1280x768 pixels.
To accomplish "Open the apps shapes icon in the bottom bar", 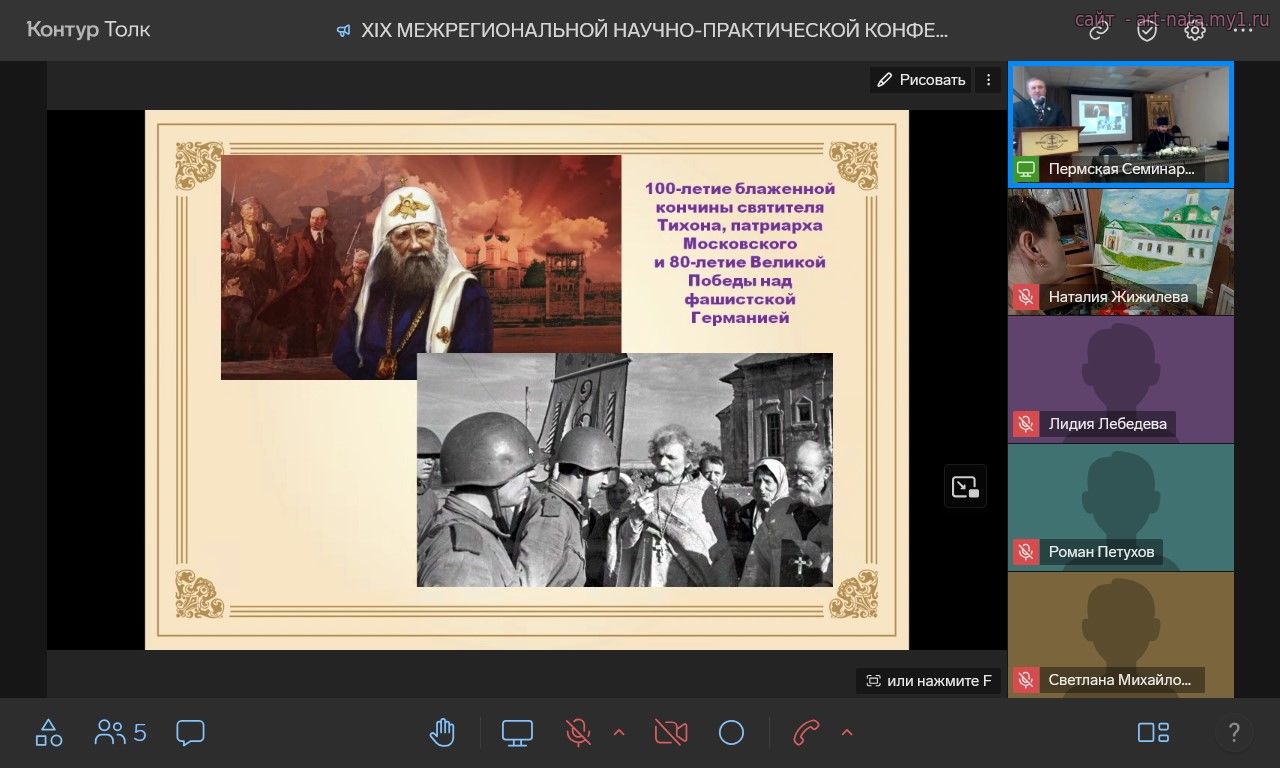I will (49, 733).
